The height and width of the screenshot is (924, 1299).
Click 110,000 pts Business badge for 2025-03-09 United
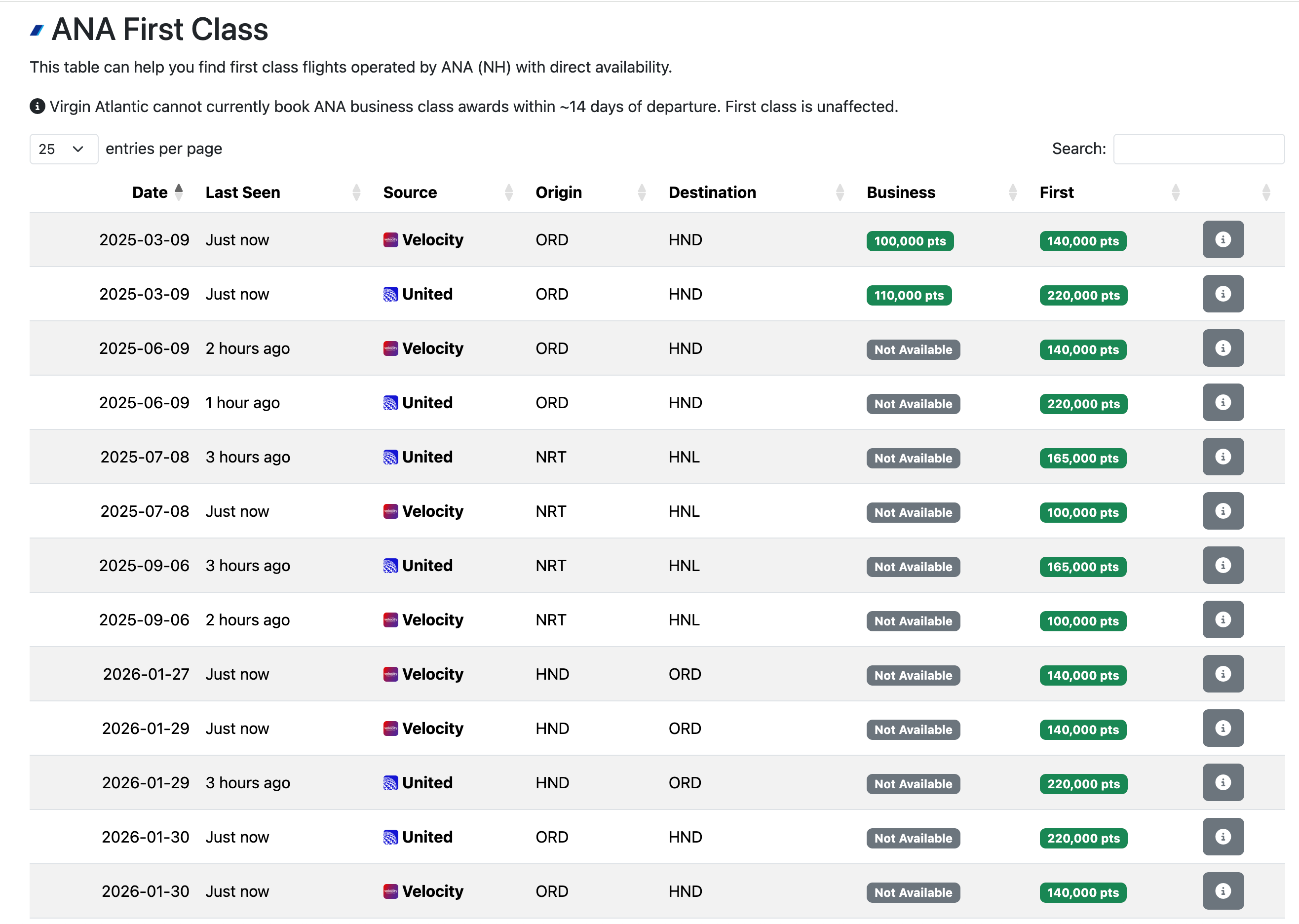tap(909, 295)
